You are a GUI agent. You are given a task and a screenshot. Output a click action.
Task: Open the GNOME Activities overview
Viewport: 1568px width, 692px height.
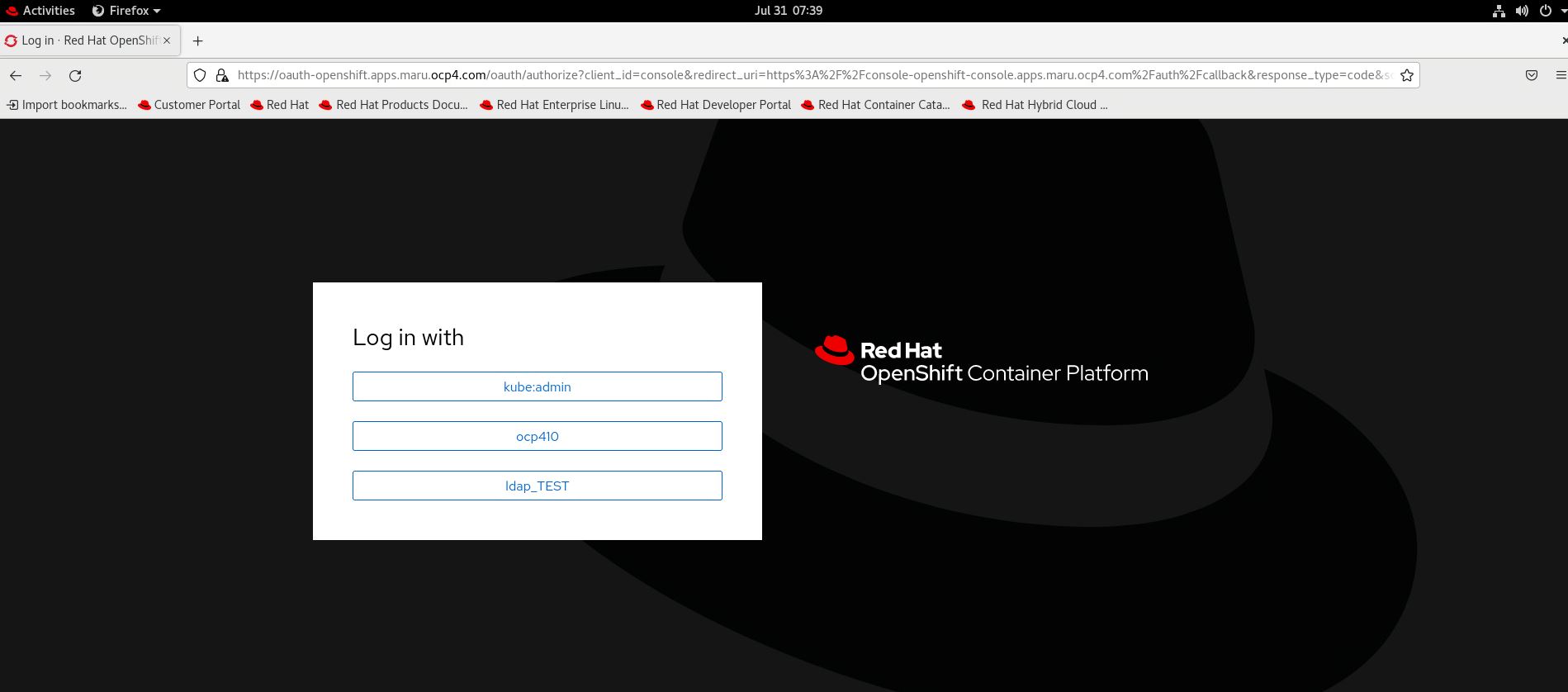(x=40, y=11)
